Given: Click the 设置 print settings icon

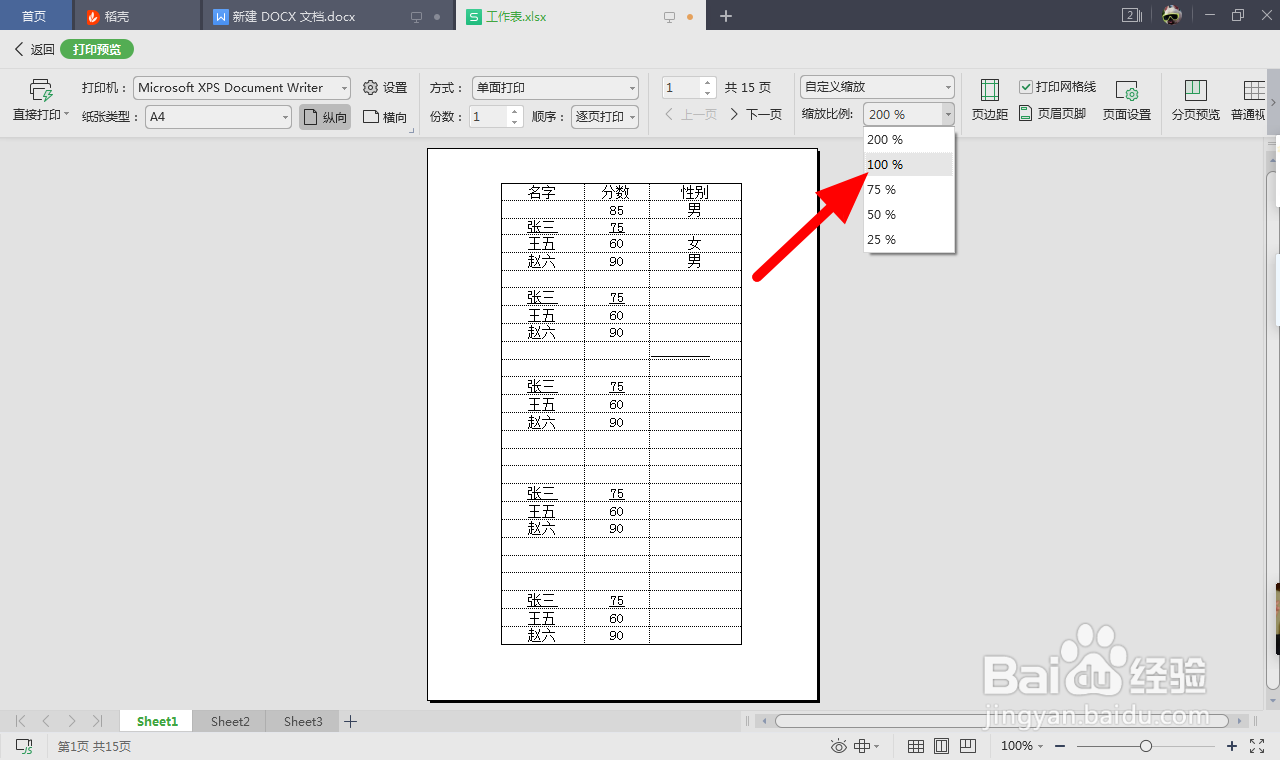Looking at the screenshot, I should [385, 87].
